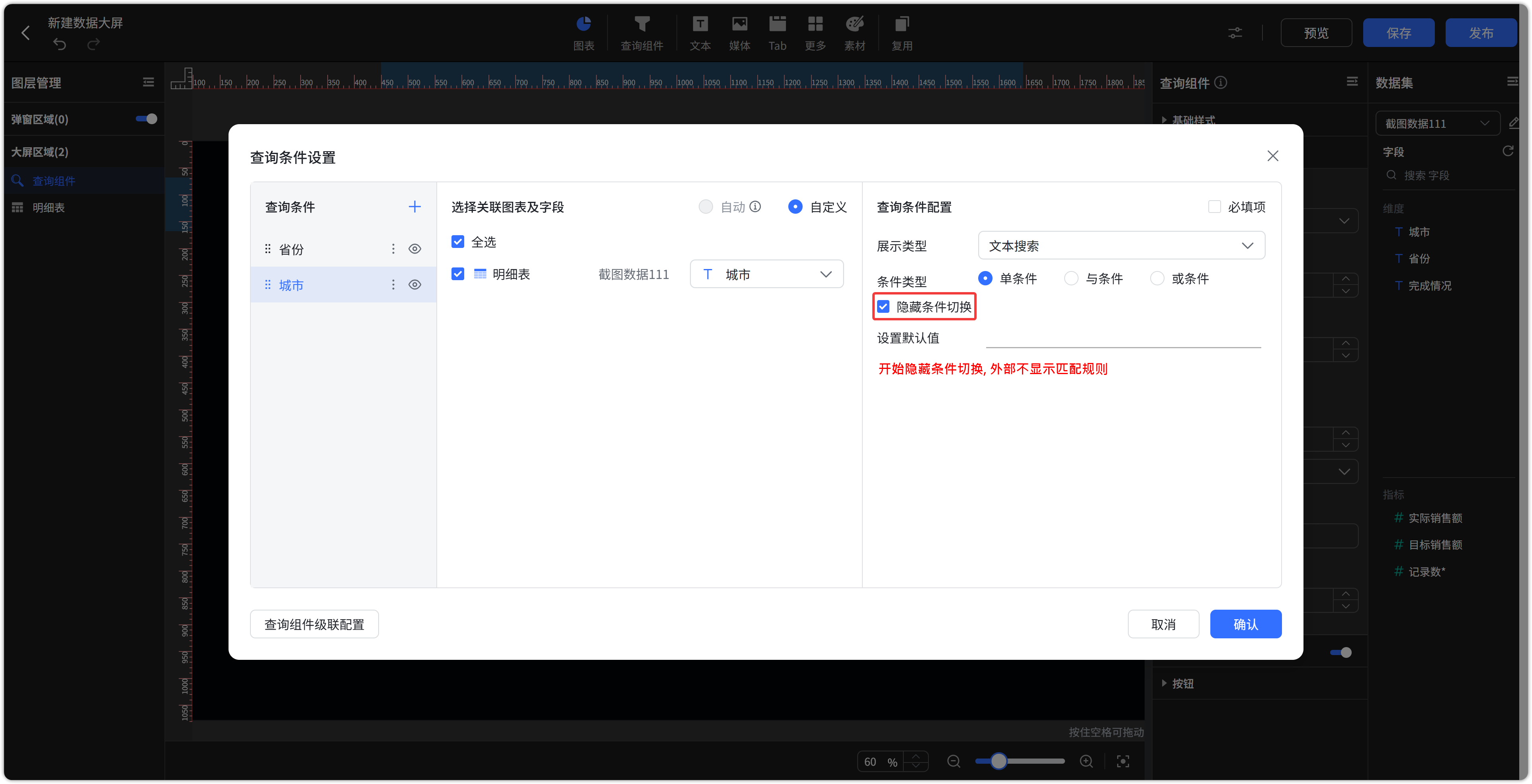Open the 媒体 media toolbar icon

point(739,33)
